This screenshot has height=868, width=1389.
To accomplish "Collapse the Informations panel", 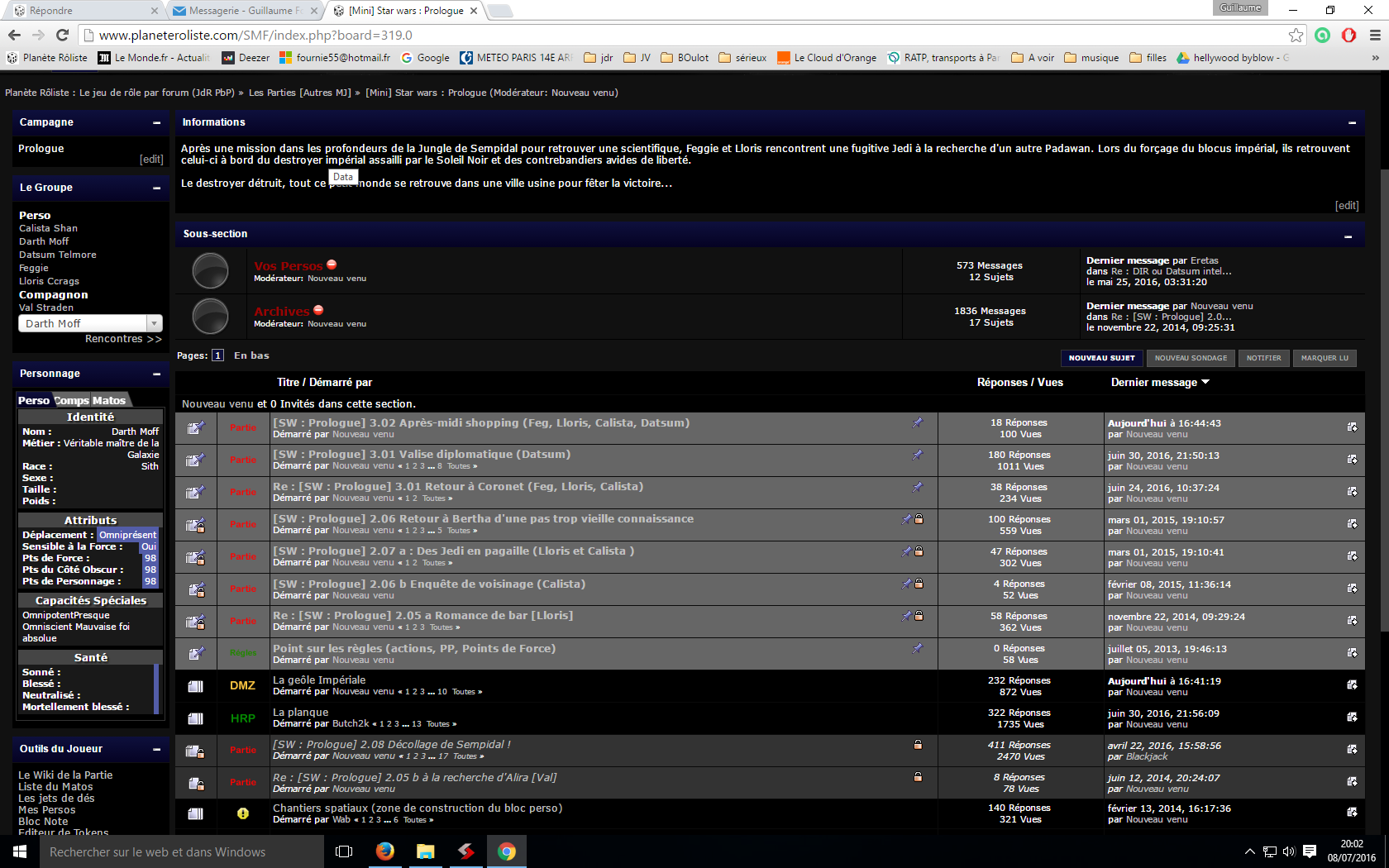I will click(1352, 122).
